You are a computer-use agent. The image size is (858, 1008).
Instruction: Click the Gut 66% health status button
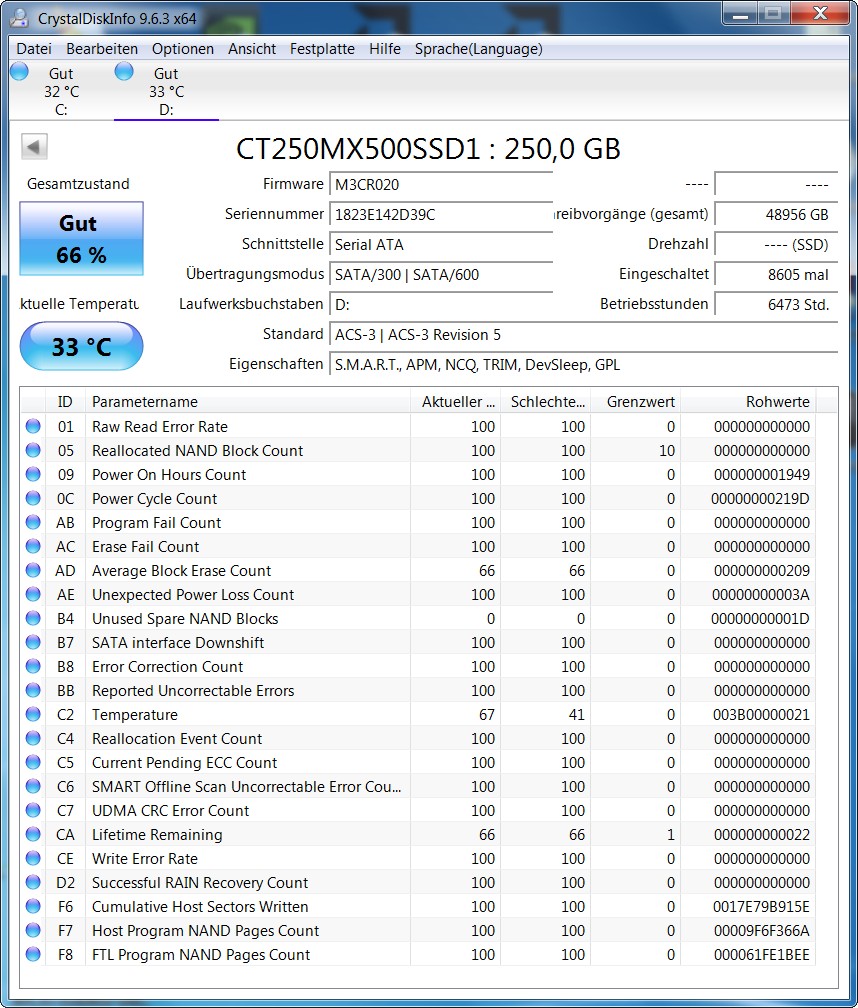[80, 238]
